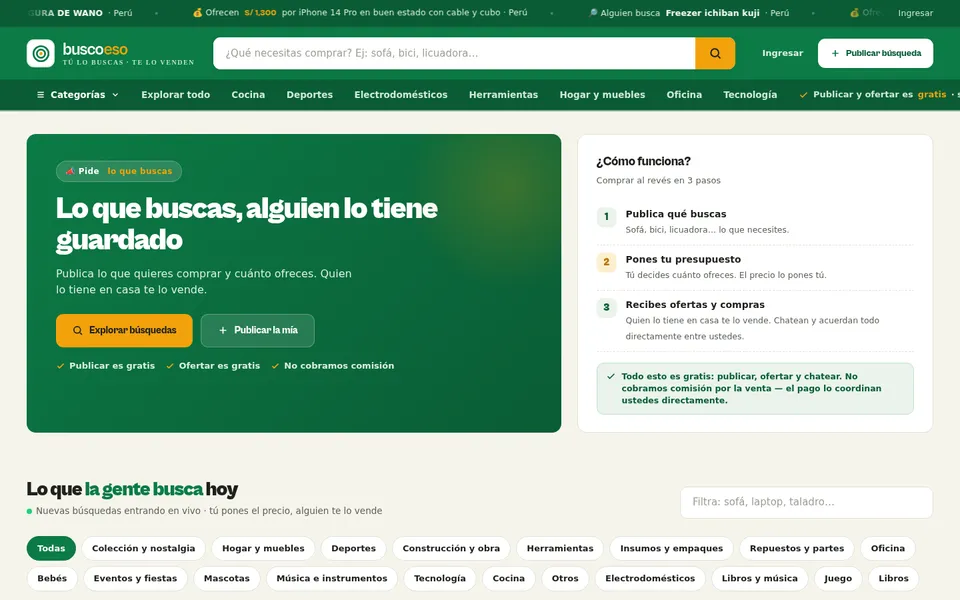Select Construcción y obra filter chip
Screen dimensions: 960x600
click(451, 549)
